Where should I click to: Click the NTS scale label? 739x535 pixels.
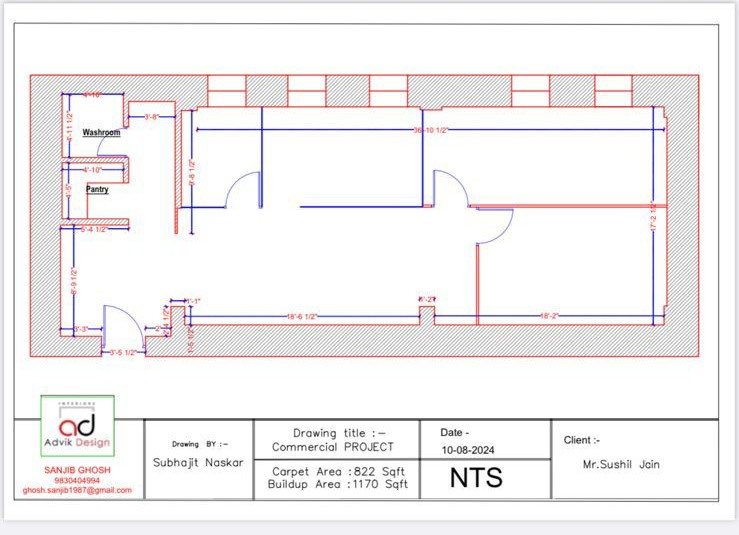(x=476, y=478)
